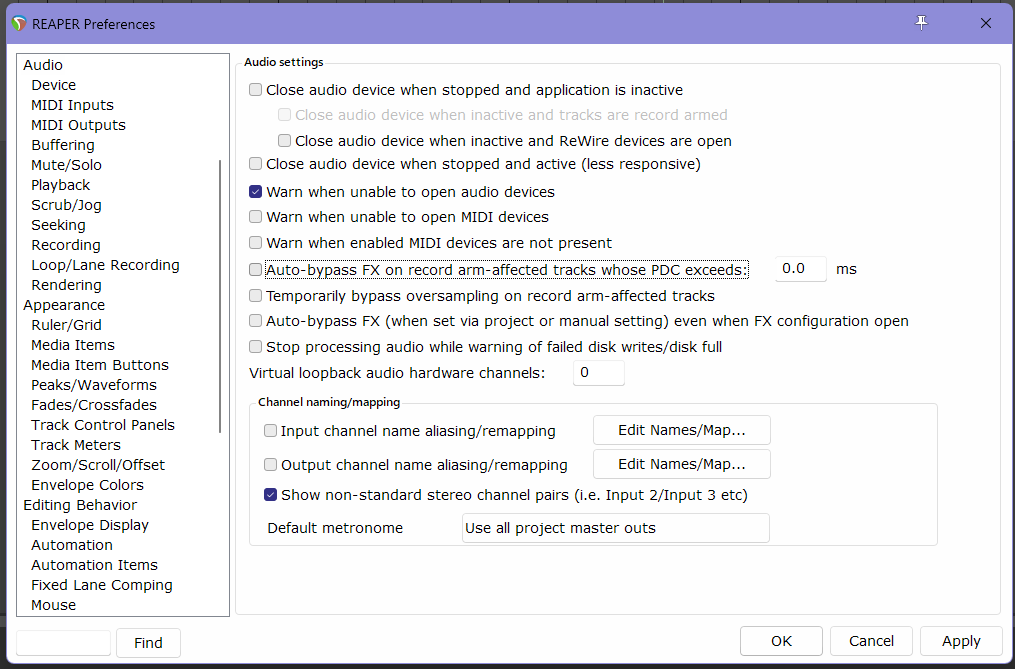Click the REAPER logo icon in title bar
The height and width of the screenshot is (669, 1015).
[x=19, y=23]
